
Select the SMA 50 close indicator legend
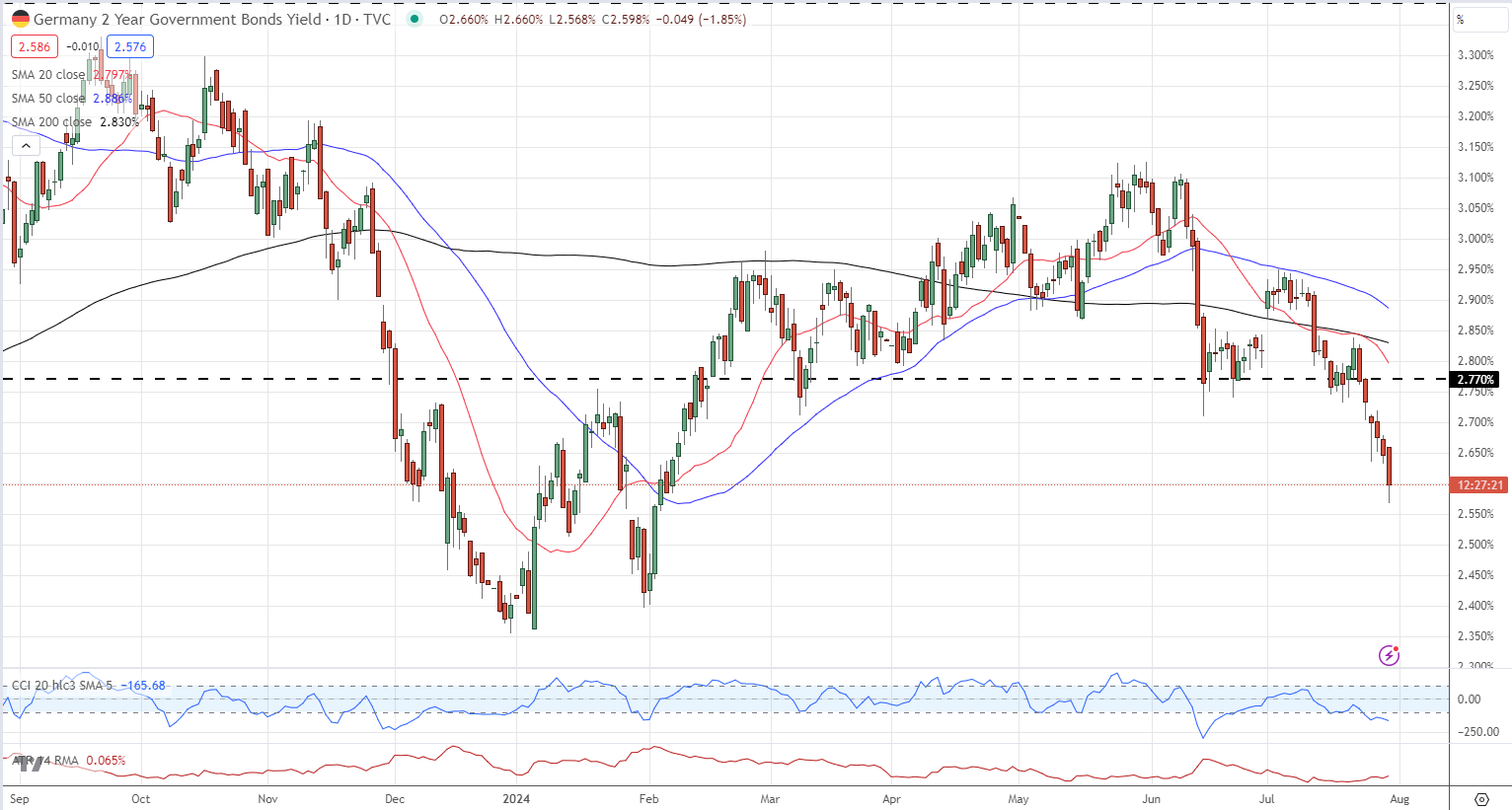[x=71, y=99]
